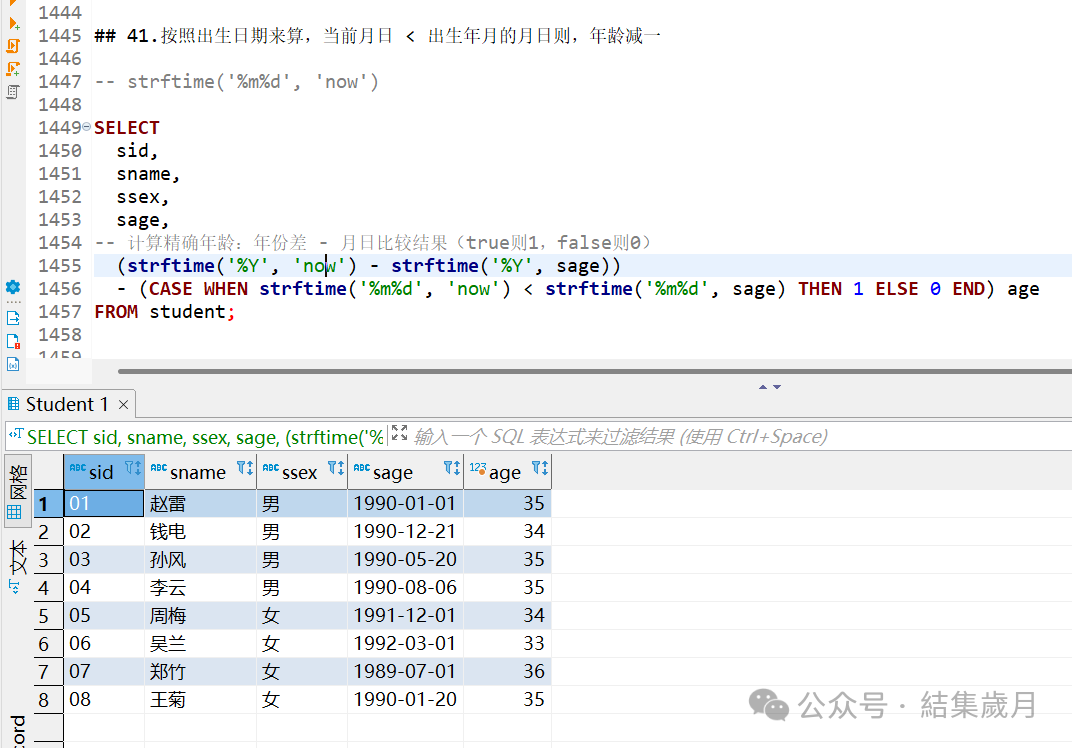Select row number 1 header
The image size is (1072, 748).
point(48,504)
